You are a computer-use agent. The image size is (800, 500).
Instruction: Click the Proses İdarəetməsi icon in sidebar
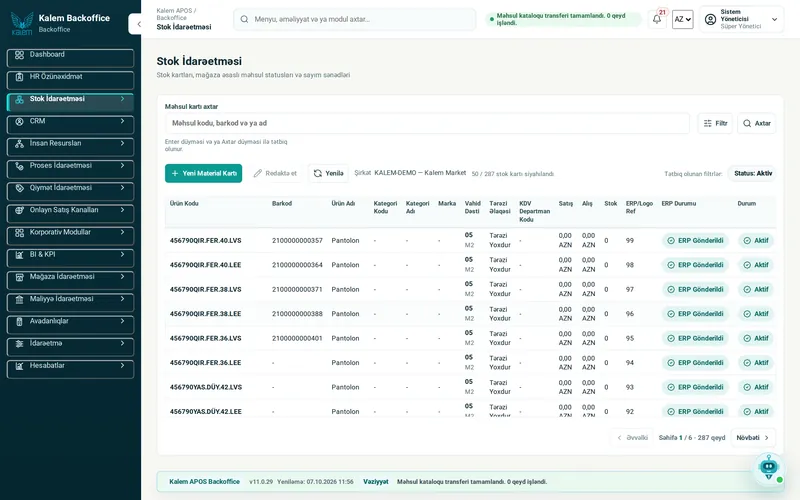[19, 166]
